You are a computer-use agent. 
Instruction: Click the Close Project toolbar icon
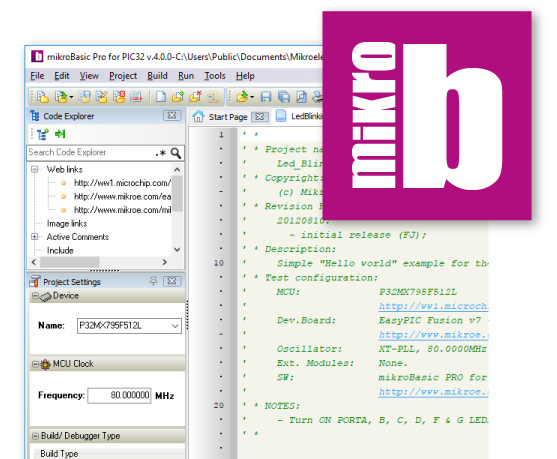pos(119,97)
